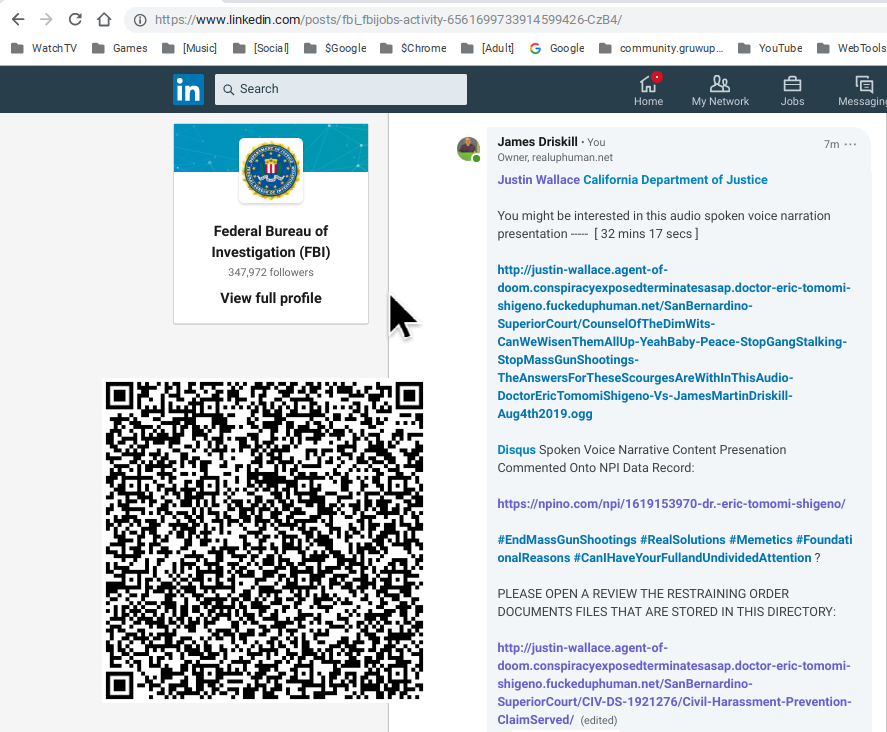Open the [Social] bookmark folder

click(x=261, y=49)
